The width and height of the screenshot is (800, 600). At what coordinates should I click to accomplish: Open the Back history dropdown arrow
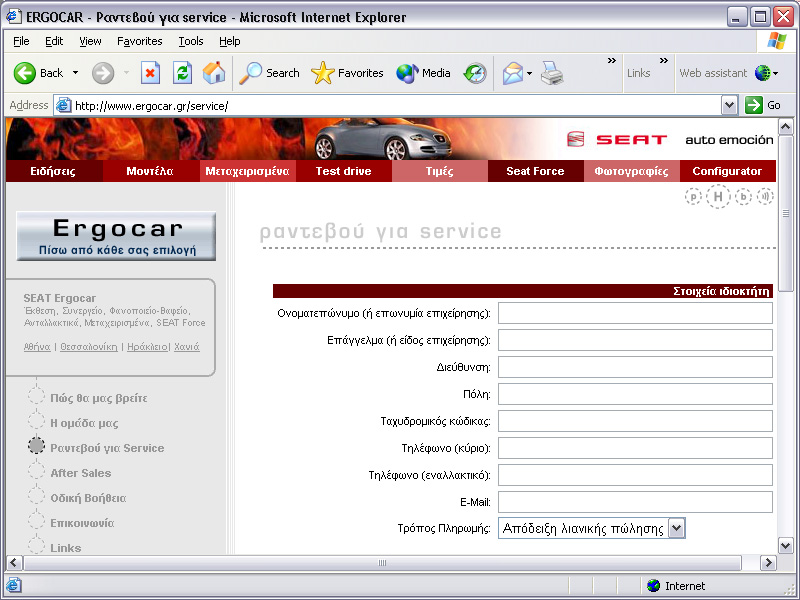point(76,73)
